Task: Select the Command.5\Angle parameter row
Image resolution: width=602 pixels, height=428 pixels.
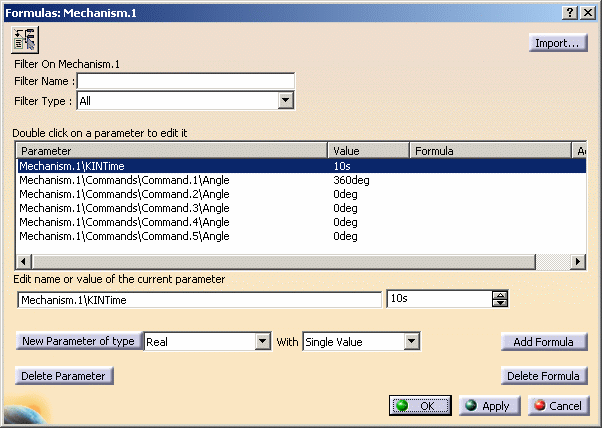Action: (x=302, y=236)
